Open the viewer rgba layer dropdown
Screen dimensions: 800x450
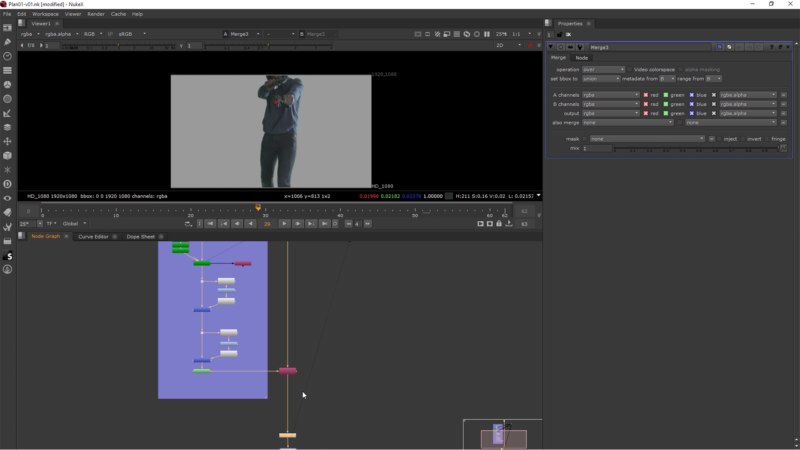point(30,34)
